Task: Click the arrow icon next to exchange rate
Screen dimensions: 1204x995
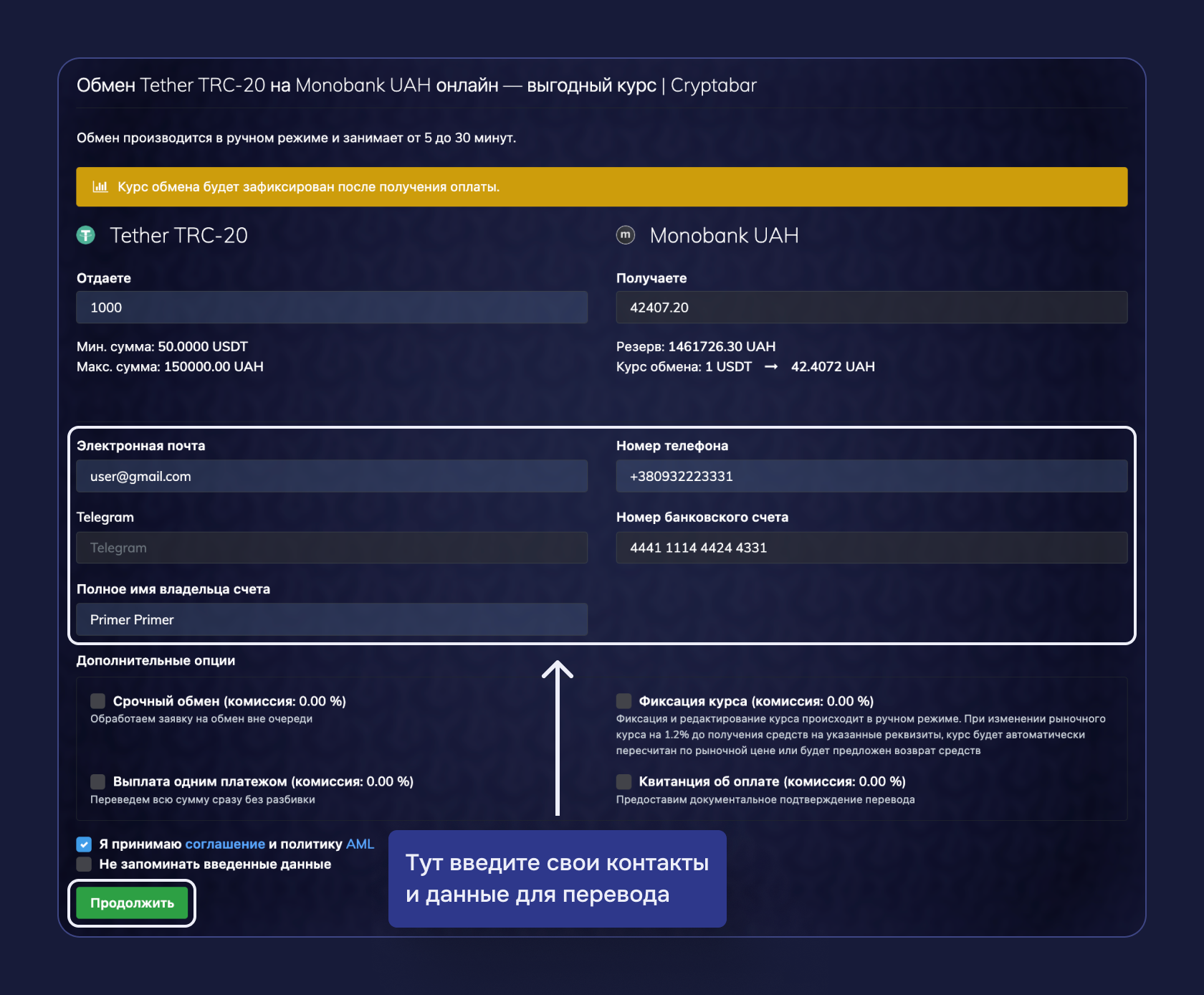Action: (770, 366)
